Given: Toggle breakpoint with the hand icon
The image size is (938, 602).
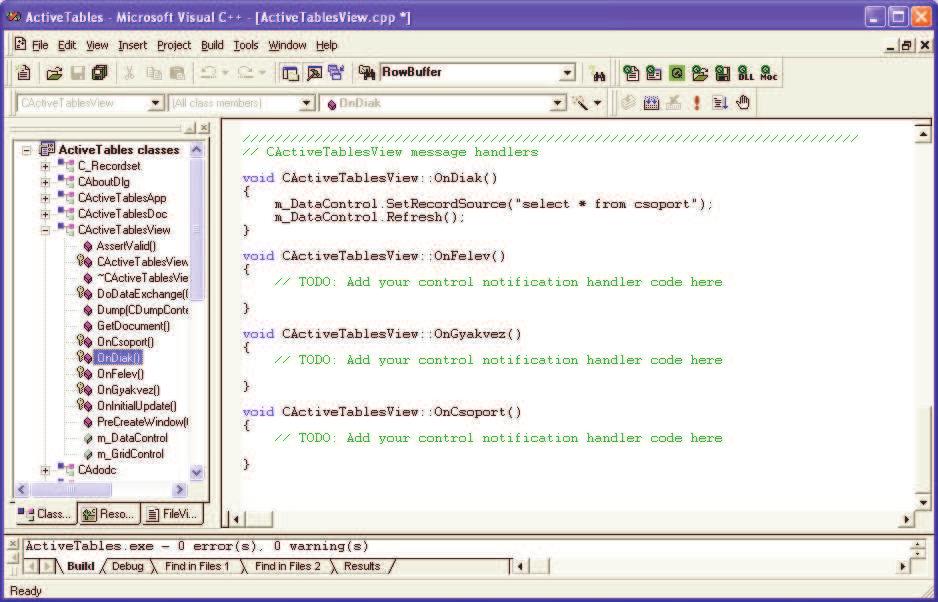Looking at the screenshot, I should point(743,103).
